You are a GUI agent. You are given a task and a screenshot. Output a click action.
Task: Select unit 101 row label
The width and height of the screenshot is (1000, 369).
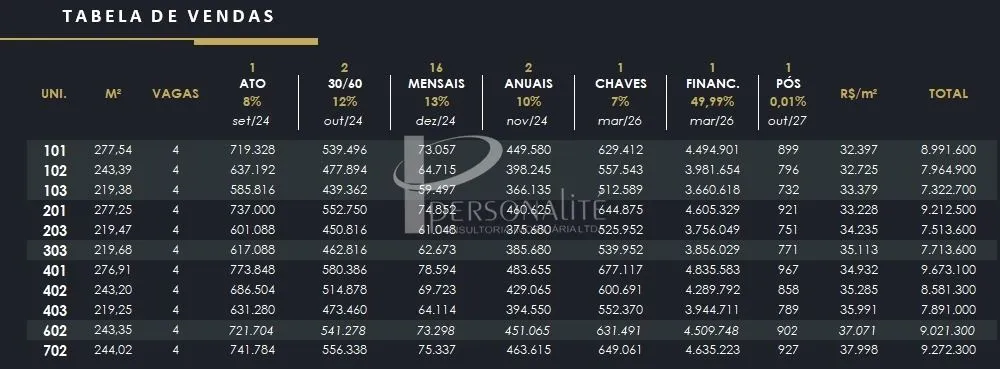point(55,151)
